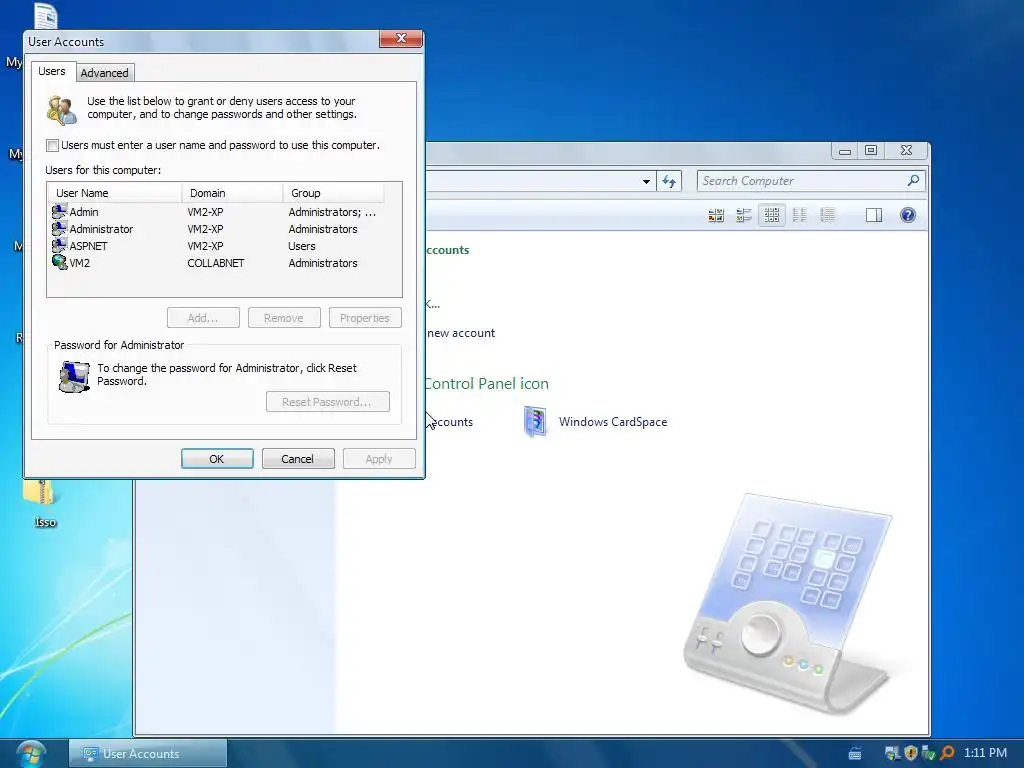Switch to Details view icon
Viewport: 1024px width, 768px height.
tap(827, 215)
